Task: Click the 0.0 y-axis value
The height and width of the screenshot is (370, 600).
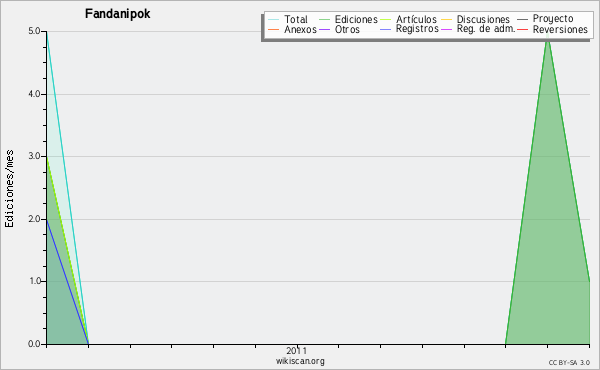Action: point(34,344)
